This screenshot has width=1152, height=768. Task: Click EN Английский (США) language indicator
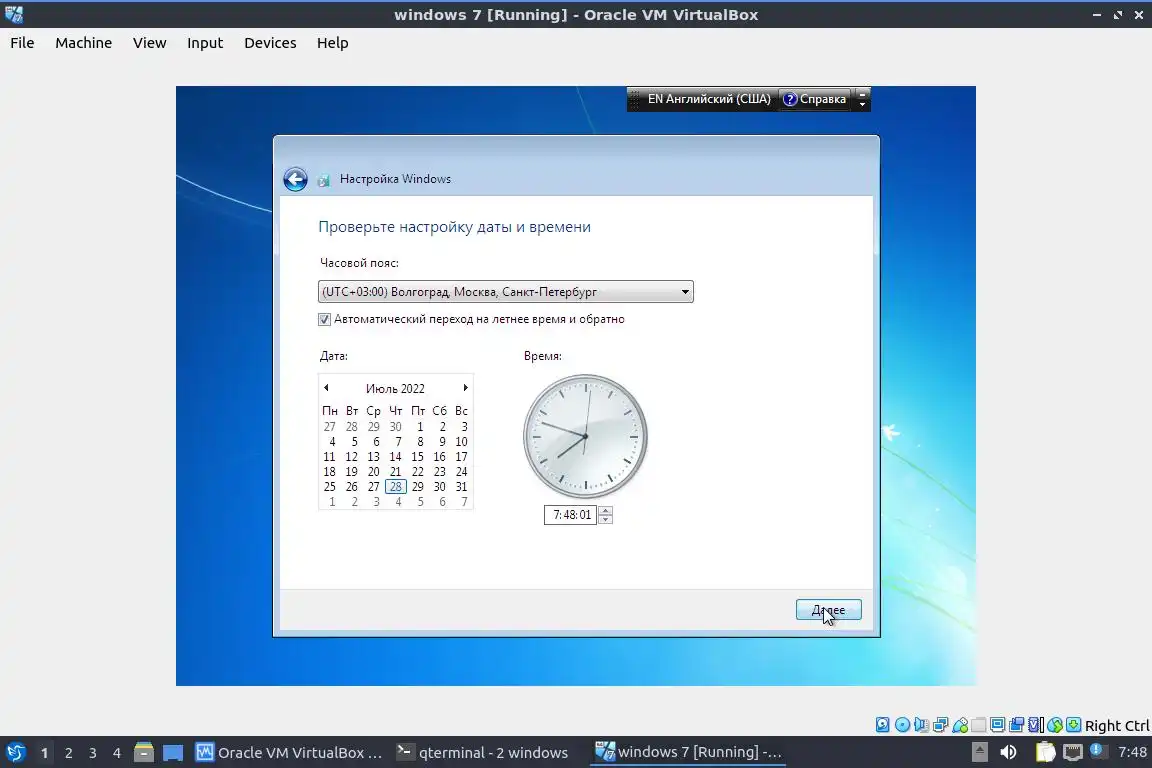[x=708, y=99]
